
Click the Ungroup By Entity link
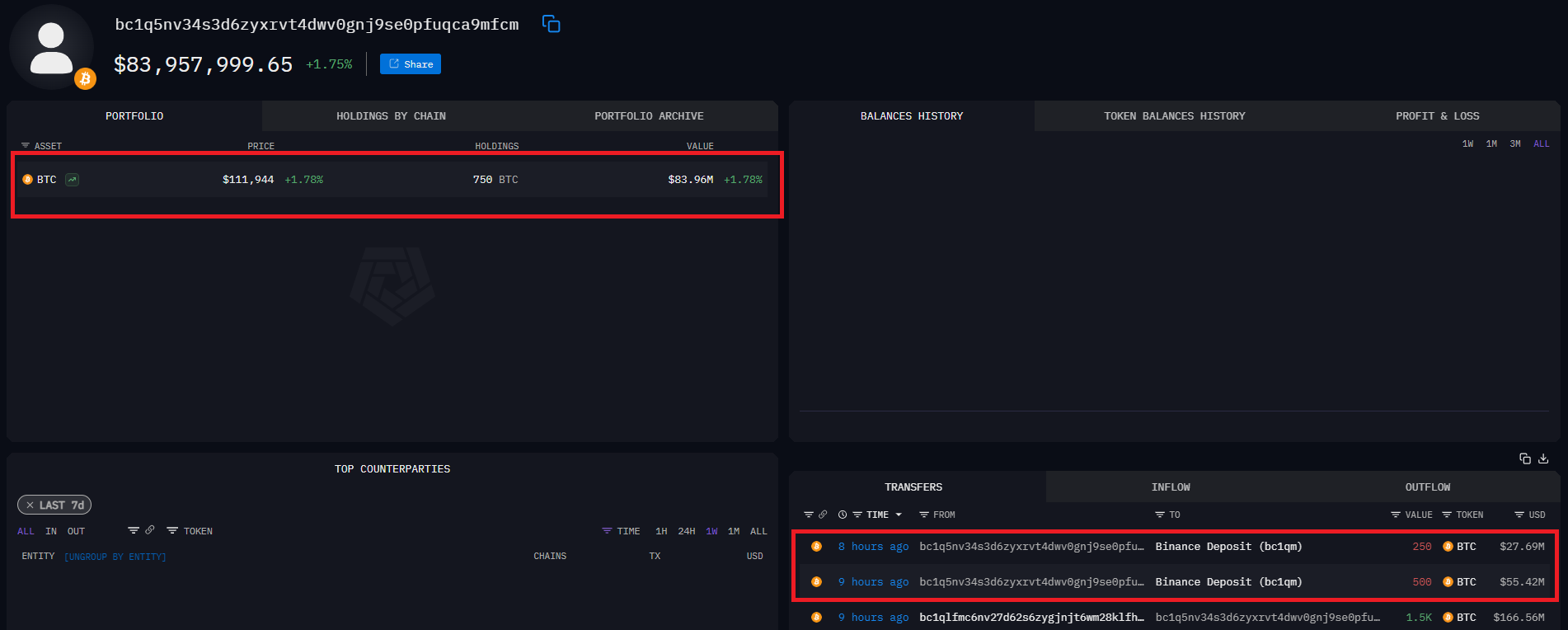[x=115, y=557]
